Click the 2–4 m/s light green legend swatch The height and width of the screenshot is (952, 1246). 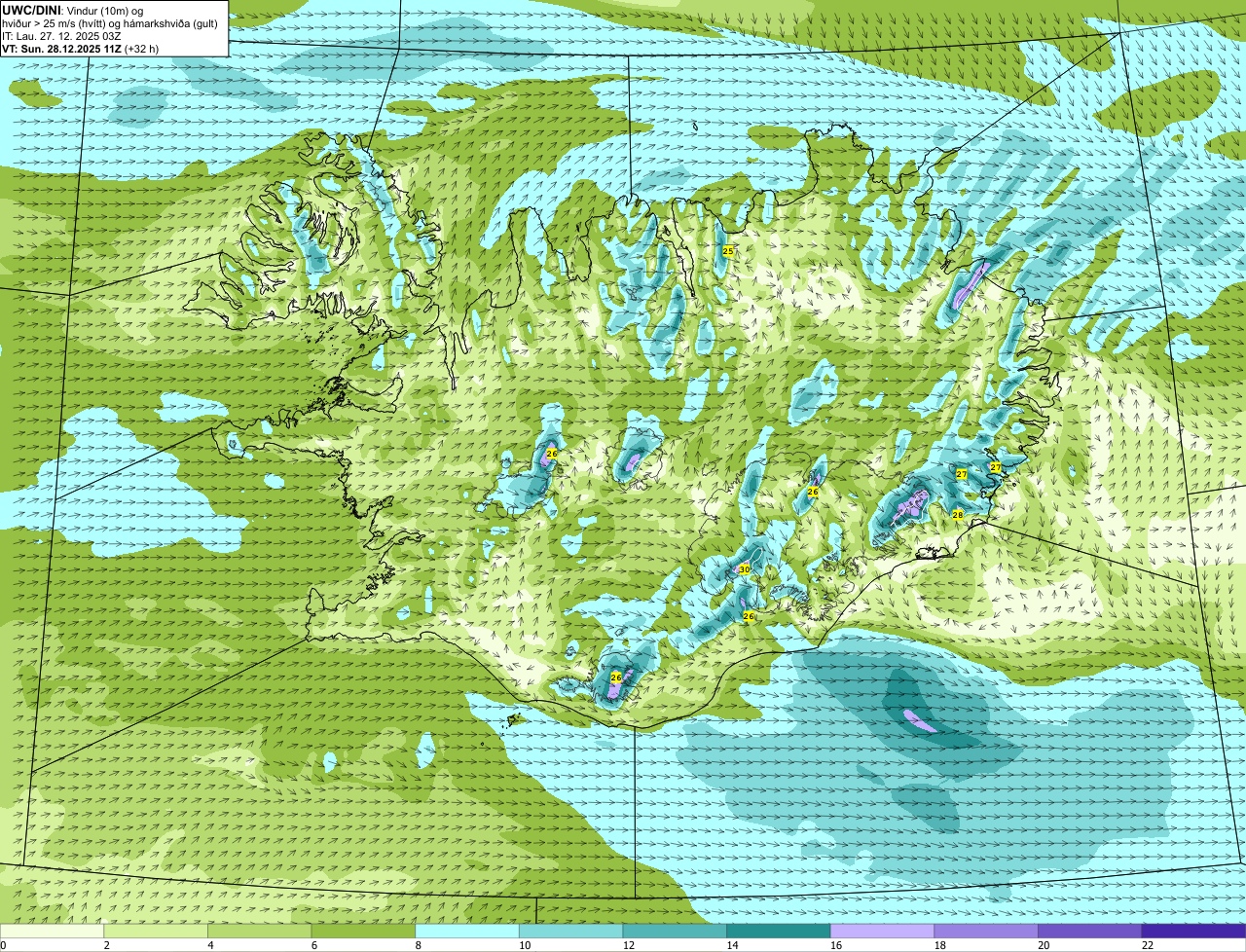156,931
